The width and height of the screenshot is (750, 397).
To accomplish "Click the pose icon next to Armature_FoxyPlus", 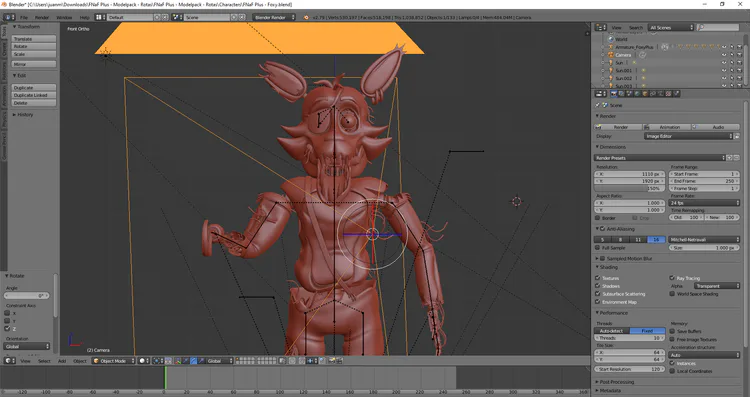I will [664, 47].
